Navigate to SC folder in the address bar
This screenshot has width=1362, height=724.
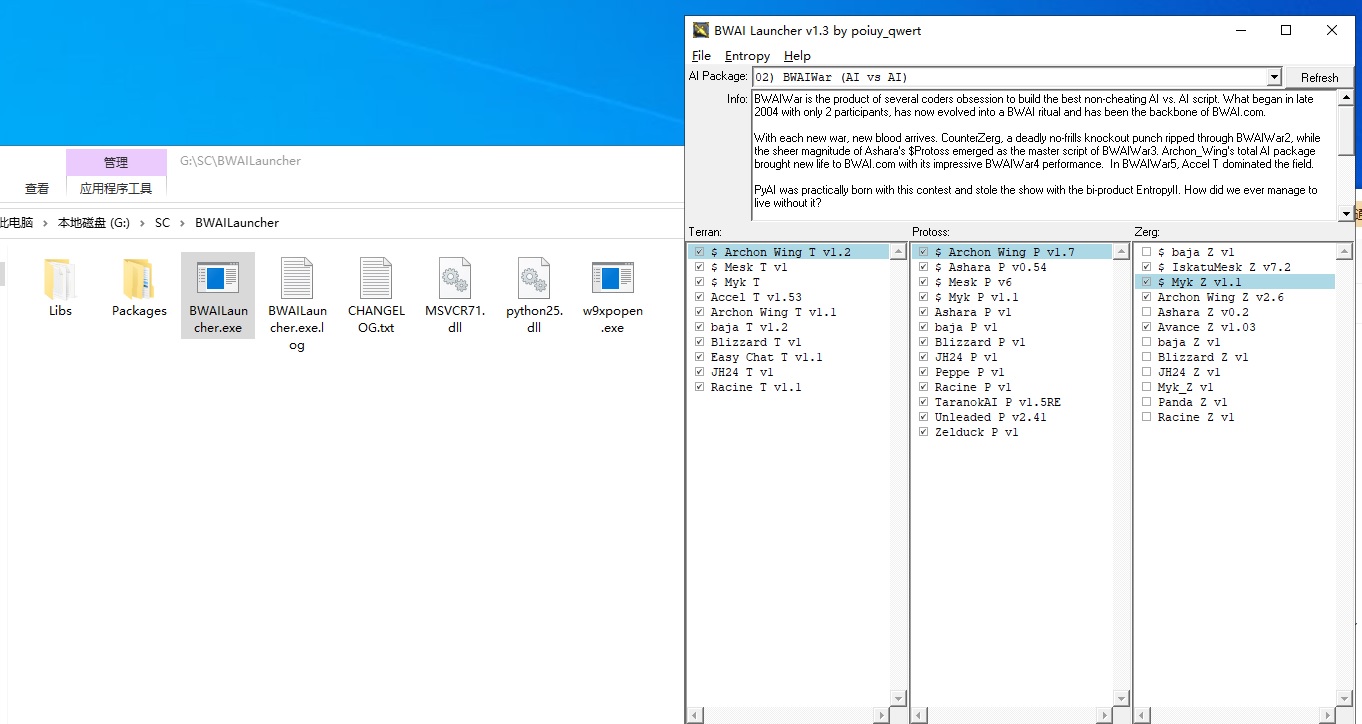click(x=162, y=223)
